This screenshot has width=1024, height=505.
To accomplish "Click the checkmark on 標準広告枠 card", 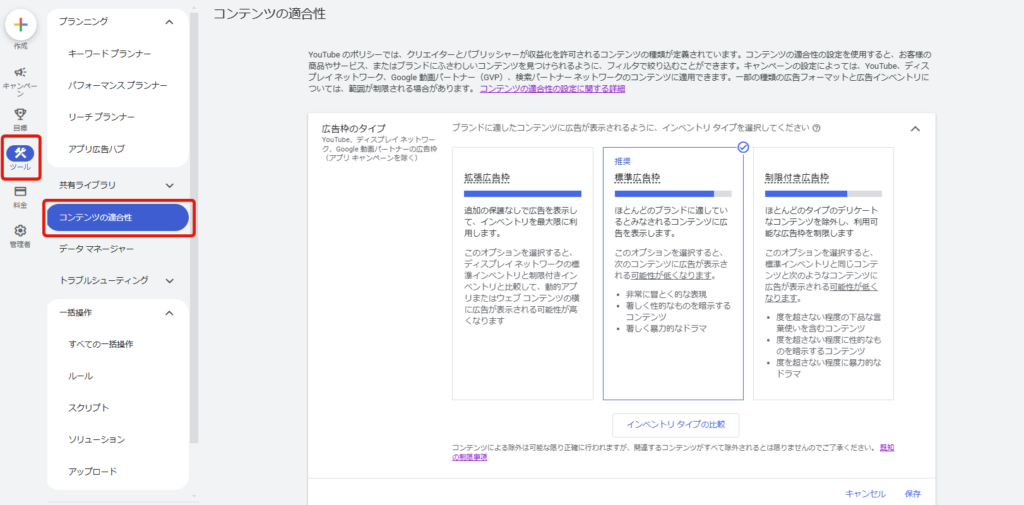I will (743, 148).
